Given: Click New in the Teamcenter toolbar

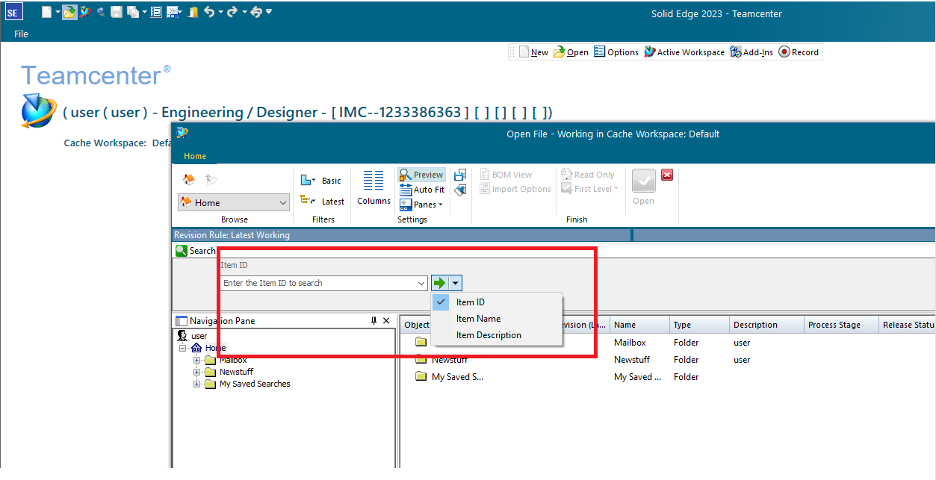Looking at the screenshot, I should pyautogui.click(x=533, y=53).
